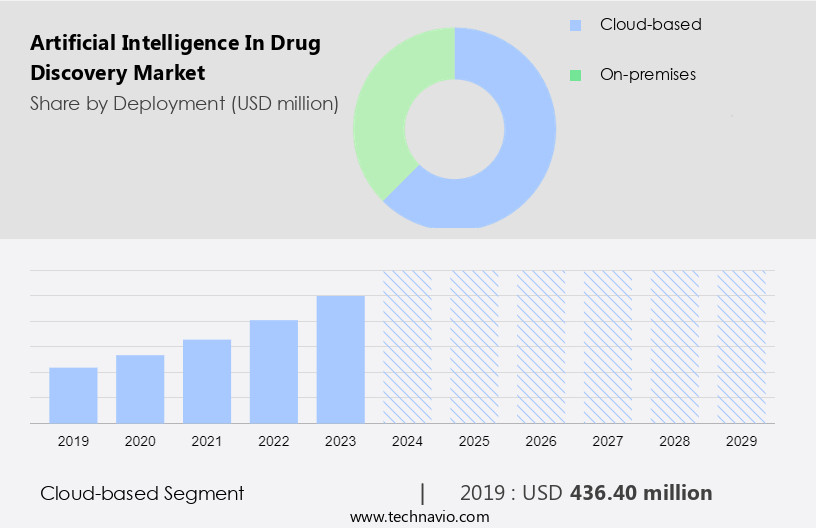Screen dimensions: 816x528
Task: Click the 2021 solid blue bar
Action: coord(207,381)
